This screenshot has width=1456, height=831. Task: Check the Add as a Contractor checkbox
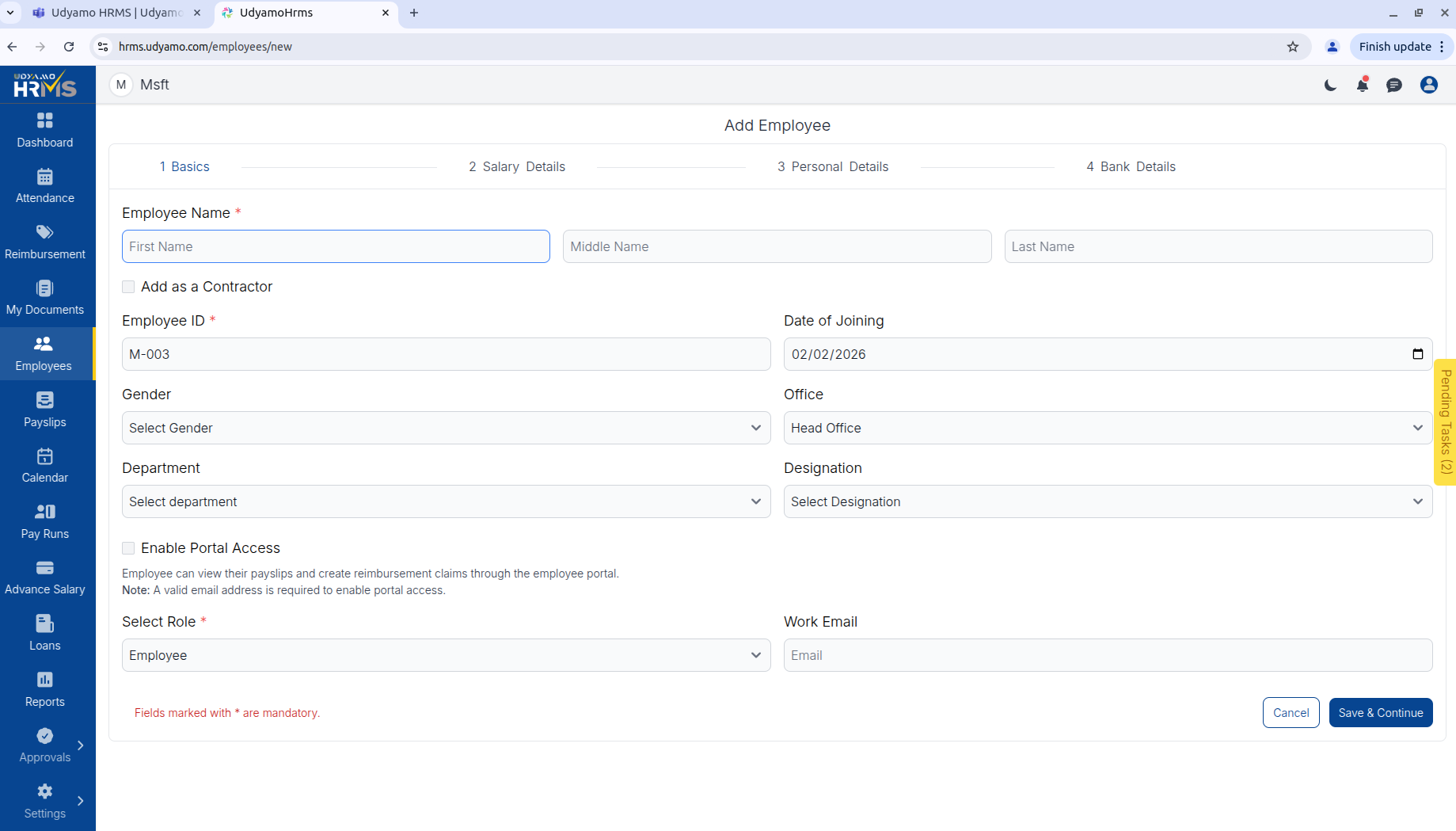(128, 287)
